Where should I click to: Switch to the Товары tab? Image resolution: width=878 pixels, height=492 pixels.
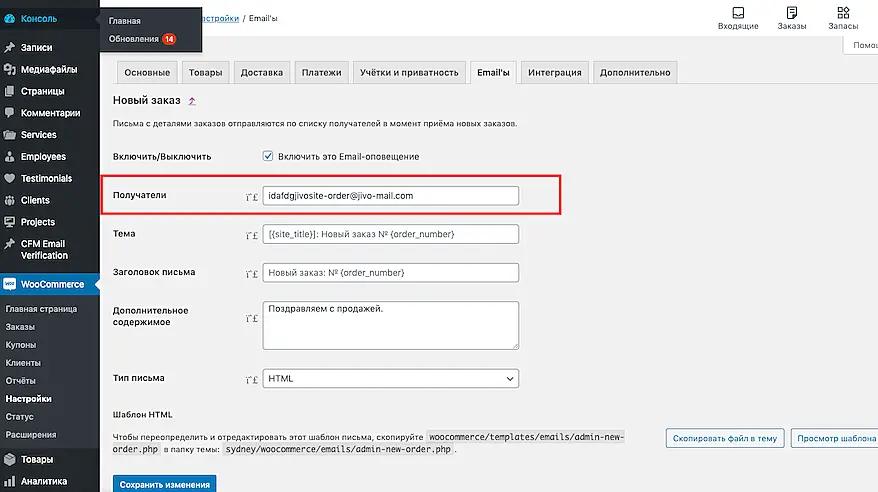[x=206, y=72]
